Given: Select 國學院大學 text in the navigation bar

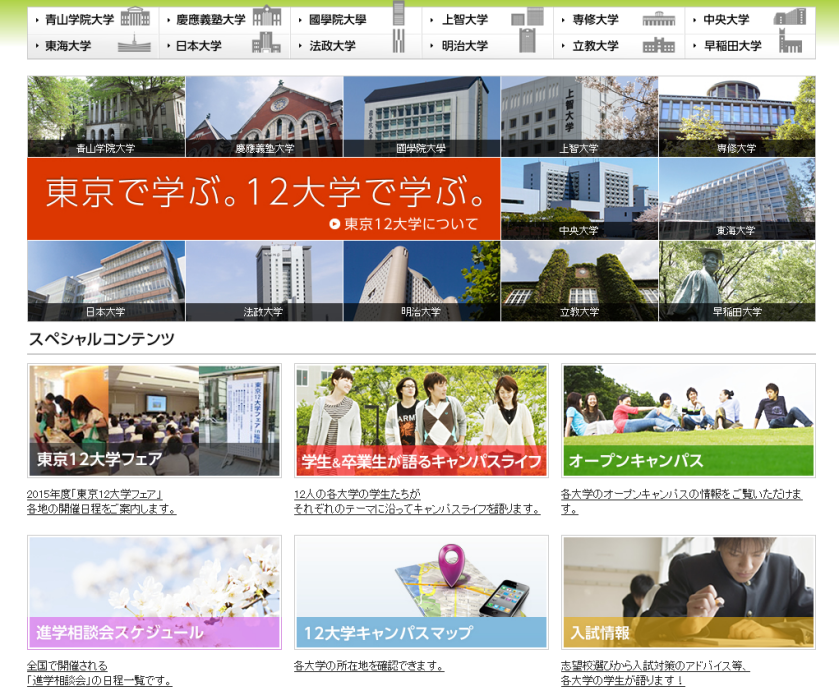Looking at the screenshot, I should pos(338,20).
